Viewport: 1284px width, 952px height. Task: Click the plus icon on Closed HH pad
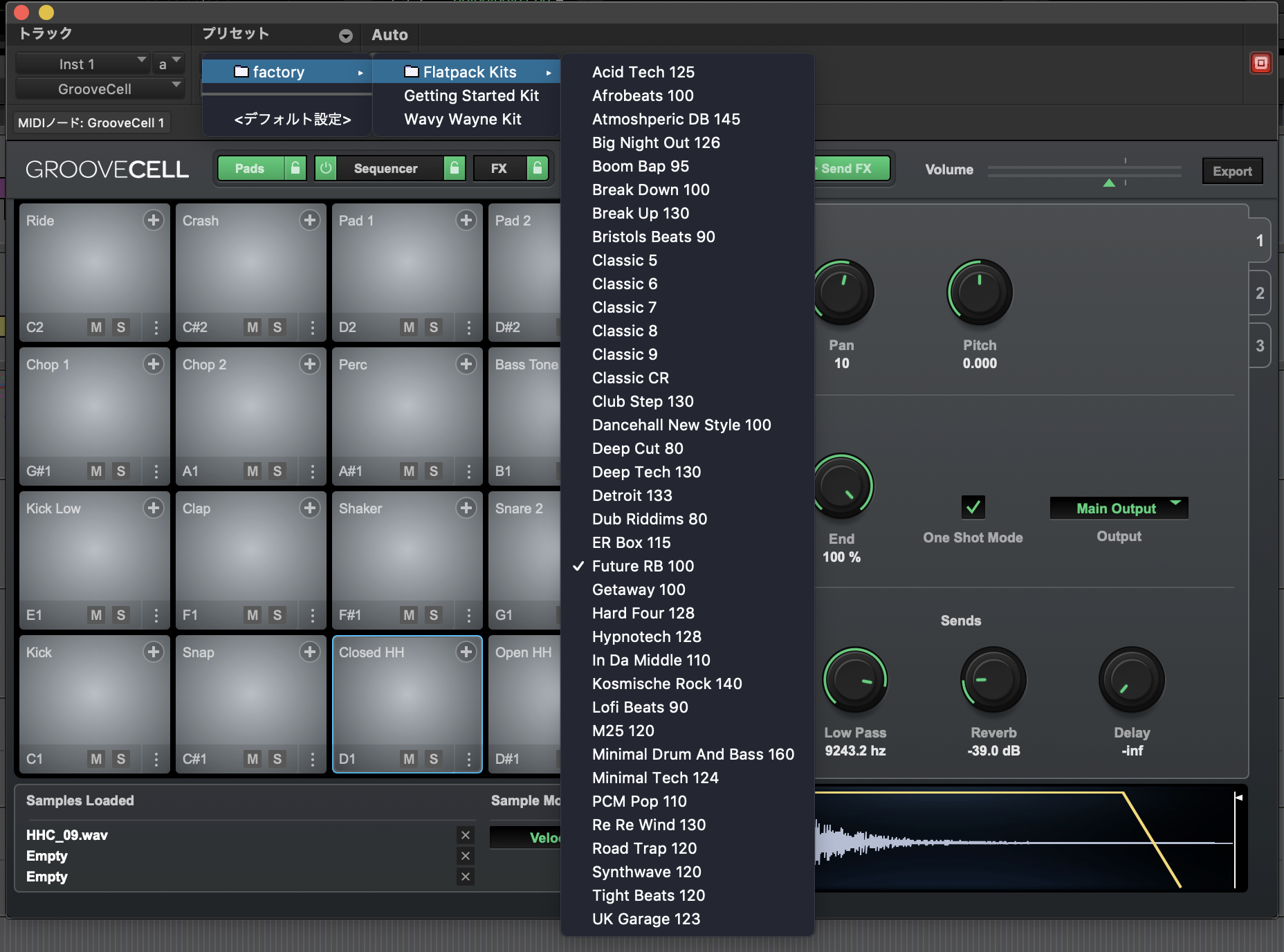pos(466,652)
